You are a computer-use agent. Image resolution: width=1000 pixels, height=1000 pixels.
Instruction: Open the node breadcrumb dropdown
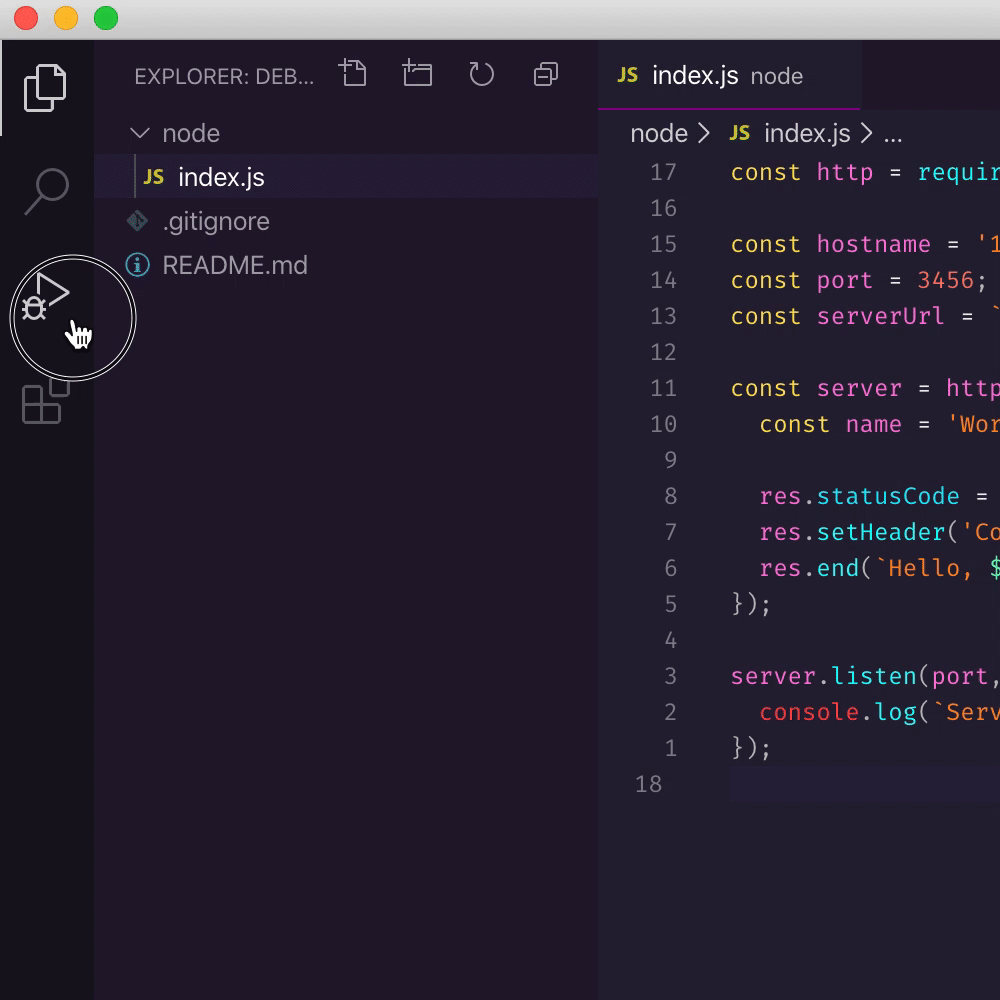point(659,132)
